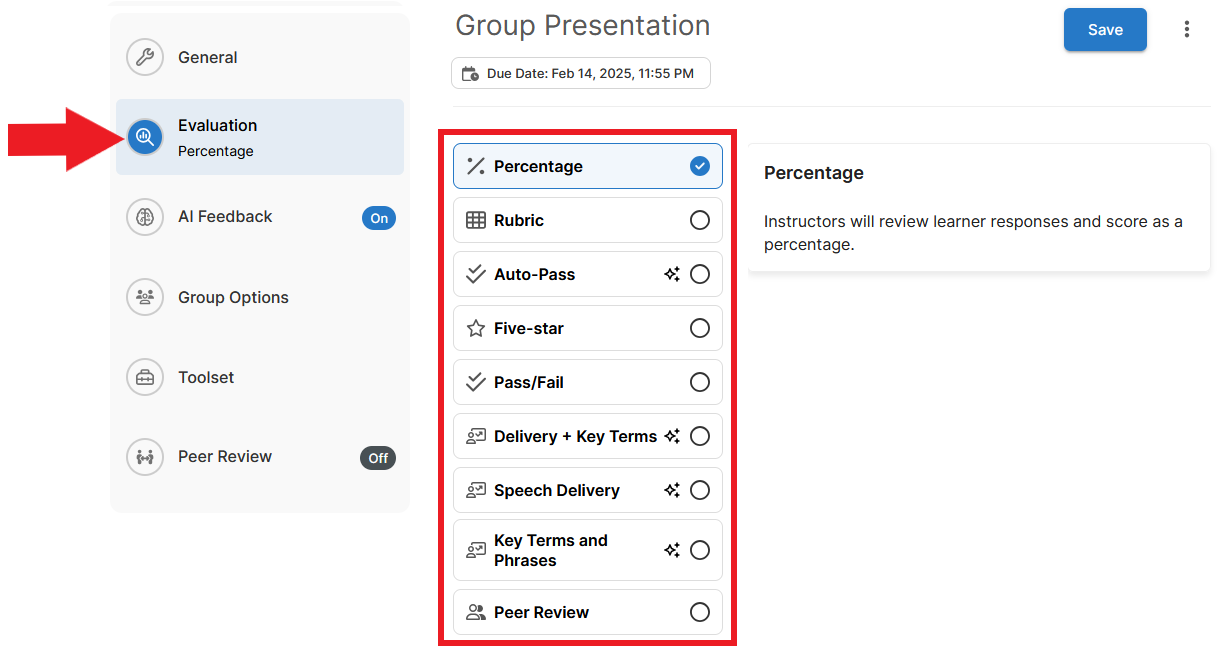Open the Peer Review sidebar tab

(x=260, y=457)
